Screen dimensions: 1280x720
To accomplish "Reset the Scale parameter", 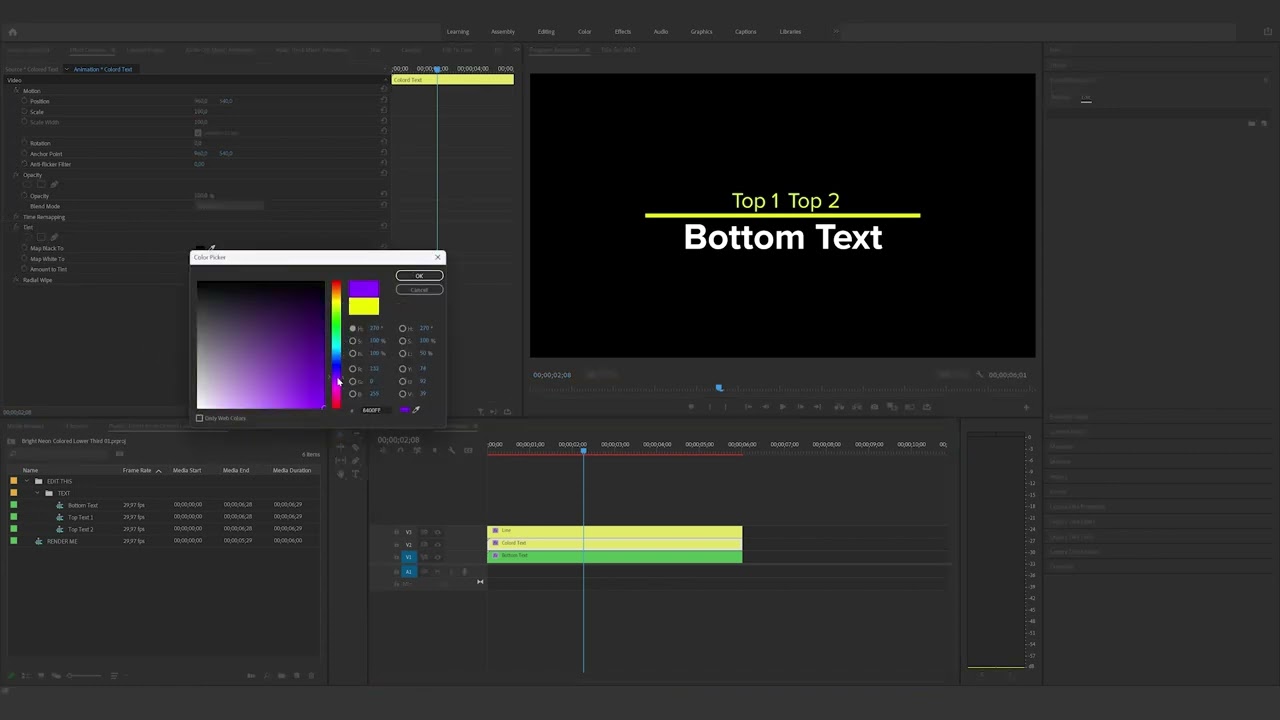I will pyautogui.click(x=383, y=112).
